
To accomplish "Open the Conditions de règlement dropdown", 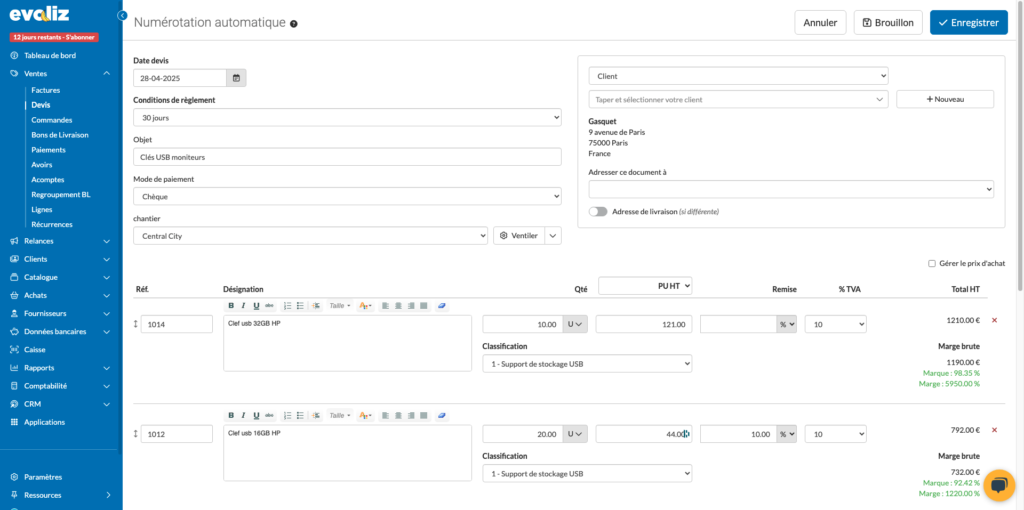I will 347,118.
